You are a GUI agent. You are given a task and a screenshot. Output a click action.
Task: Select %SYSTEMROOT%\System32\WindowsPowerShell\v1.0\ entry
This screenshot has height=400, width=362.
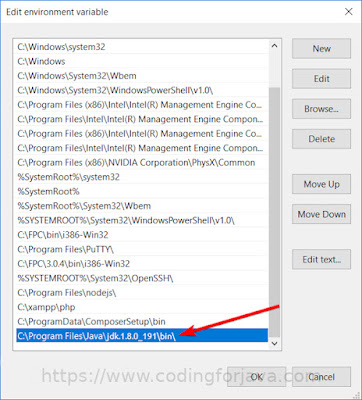[142, 220]
